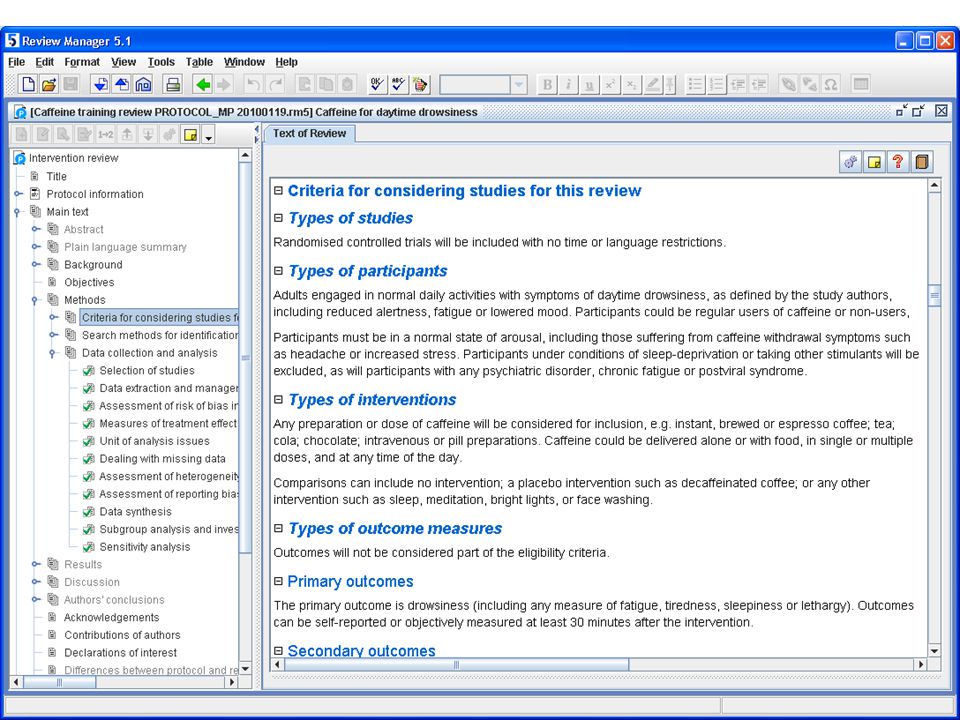
Task: Open the Help menu
Action: 286,62
